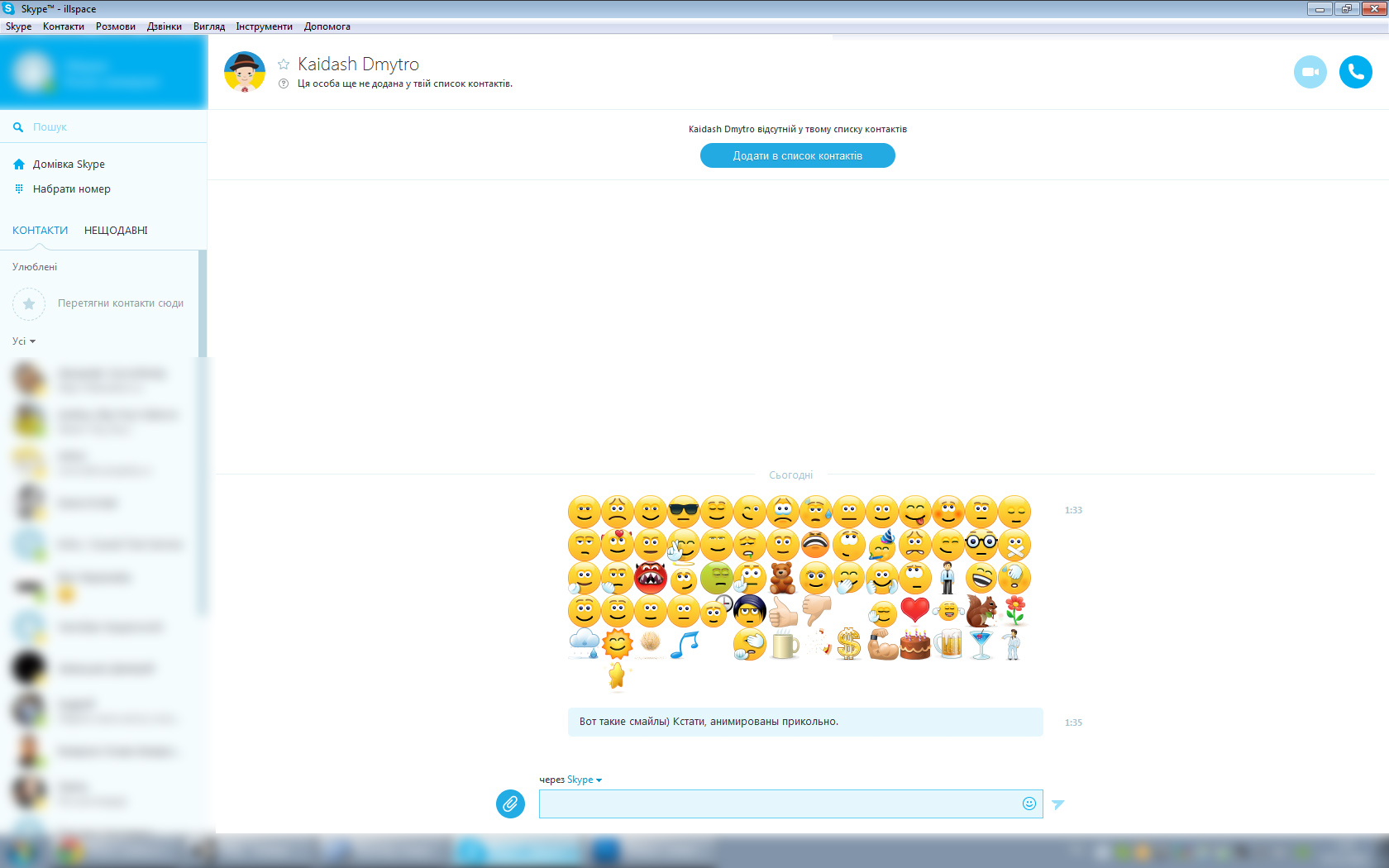Open the emoticon picker in message box
The height and width of the screenshot is (868, 1389).
(x=1029, y=804)
